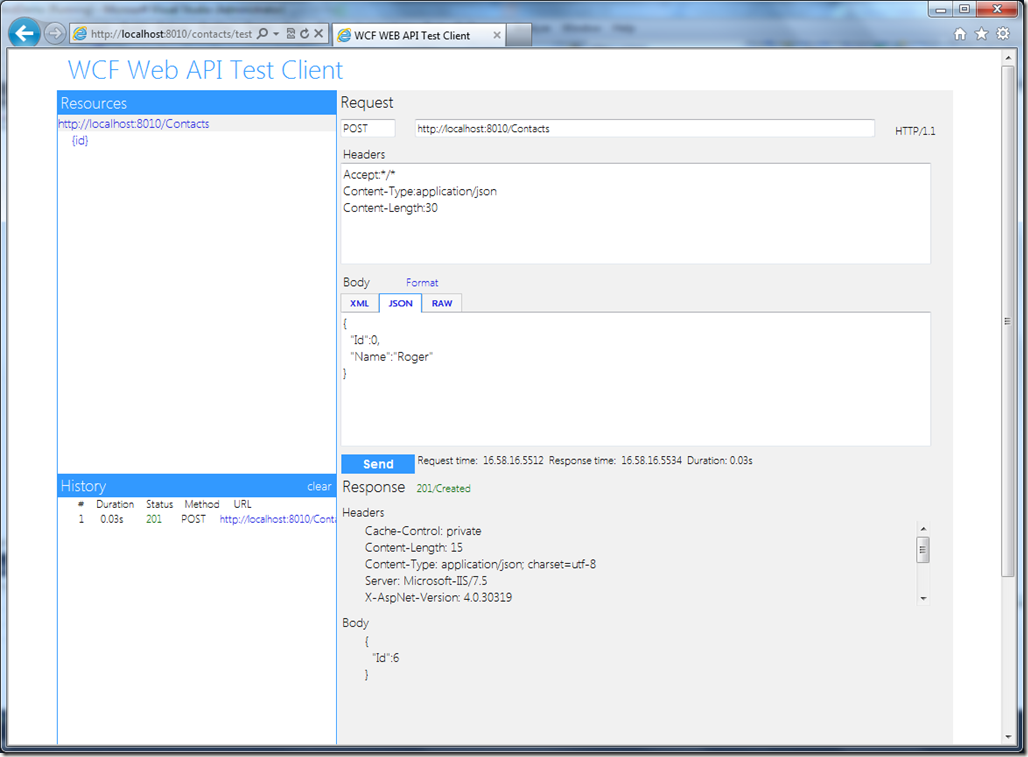Screen dimensions: 1028x757
Task: Open the address bar dropdown arrow
Action: [276, 33]
